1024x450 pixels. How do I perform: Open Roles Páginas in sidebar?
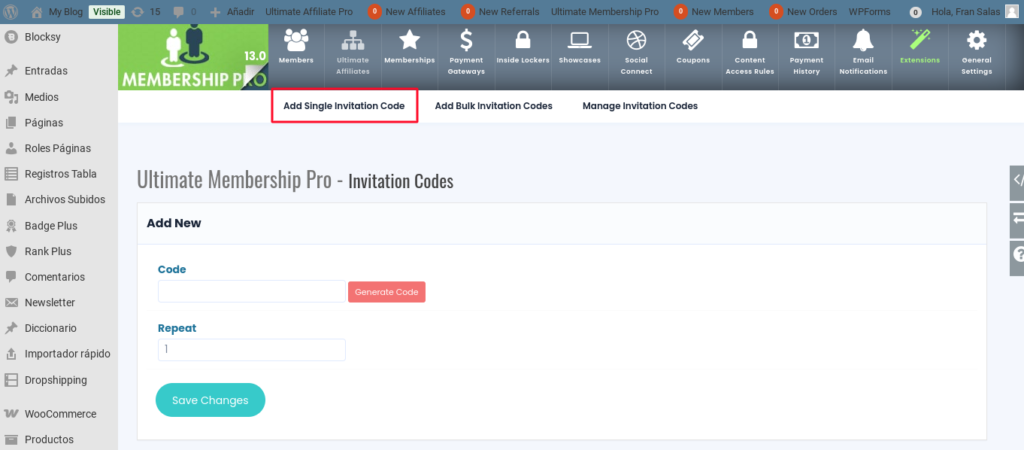click(x=59, y=148)
